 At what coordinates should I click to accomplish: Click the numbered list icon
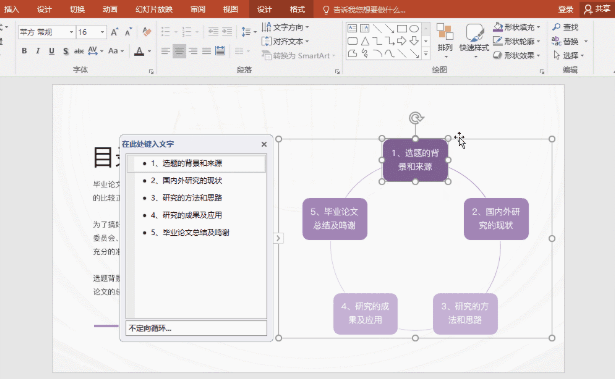[x=187, y=32]
